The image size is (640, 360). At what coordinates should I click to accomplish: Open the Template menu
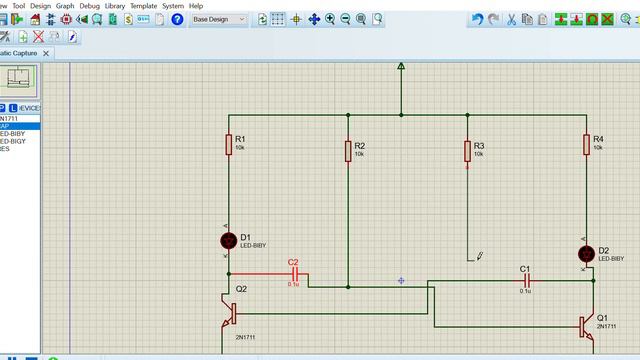pyautogui.click(x=143, y=6)
